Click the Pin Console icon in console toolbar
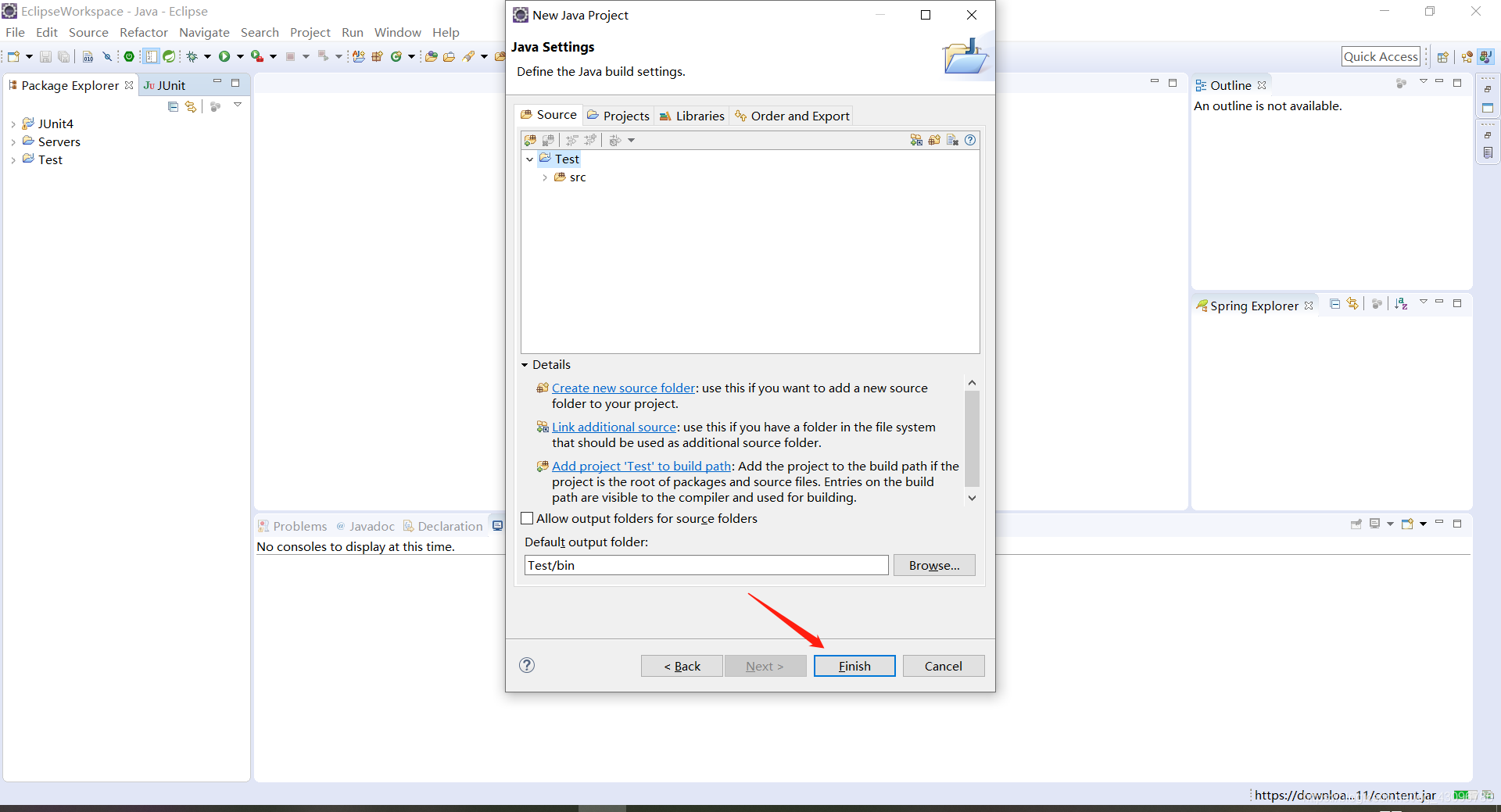Screen dimensions: 1501x812 [1356, 524]
